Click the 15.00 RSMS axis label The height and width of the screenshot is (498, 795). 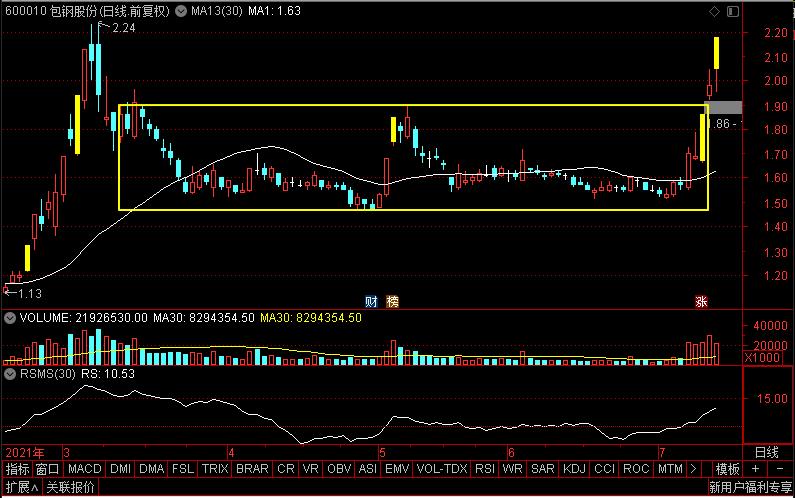coord(773,399)
